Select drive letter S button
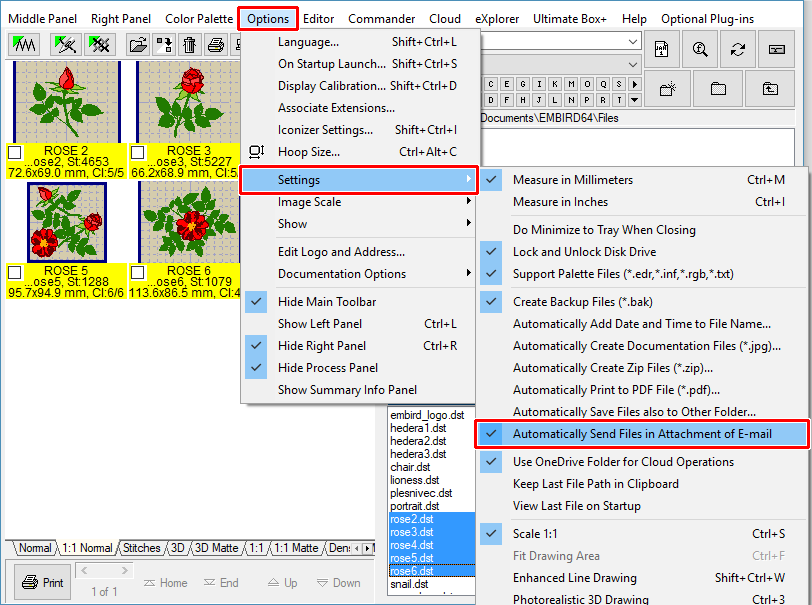The height and width of the screenshot is (605, 812). 619,84
